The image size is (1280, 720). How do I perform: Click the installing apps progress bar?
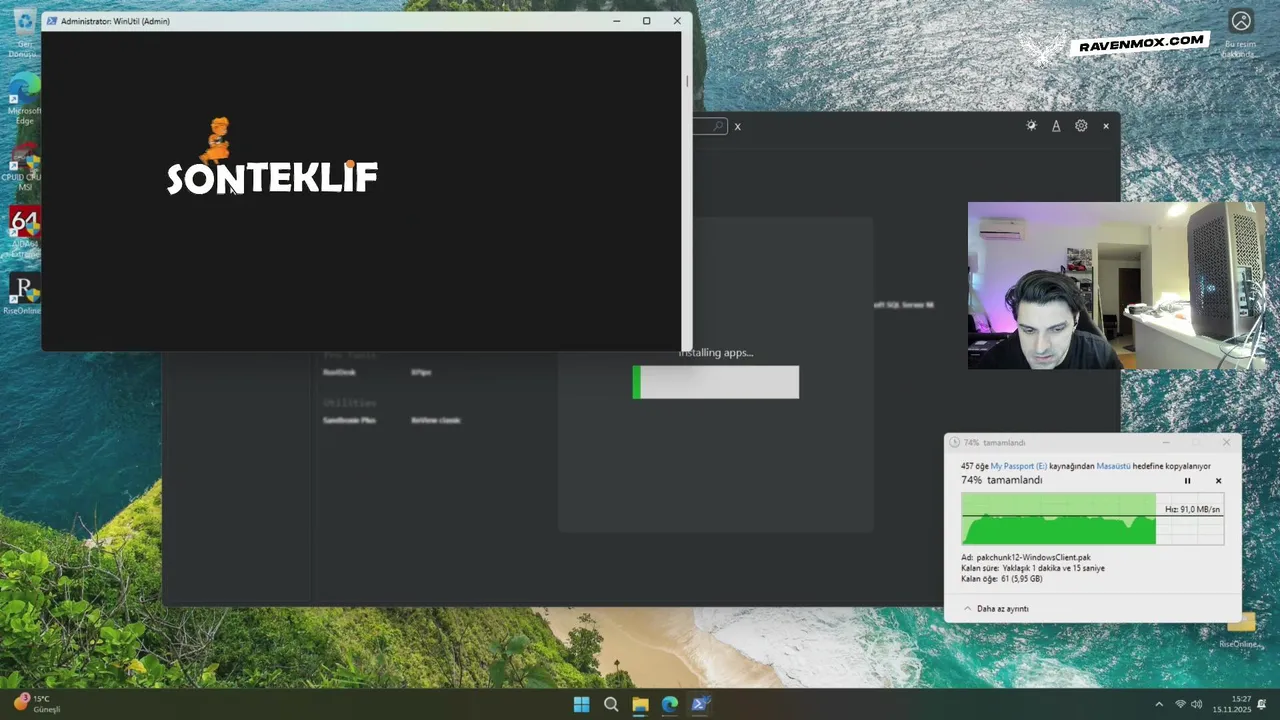pyautogui.click(x=716, y=382)
